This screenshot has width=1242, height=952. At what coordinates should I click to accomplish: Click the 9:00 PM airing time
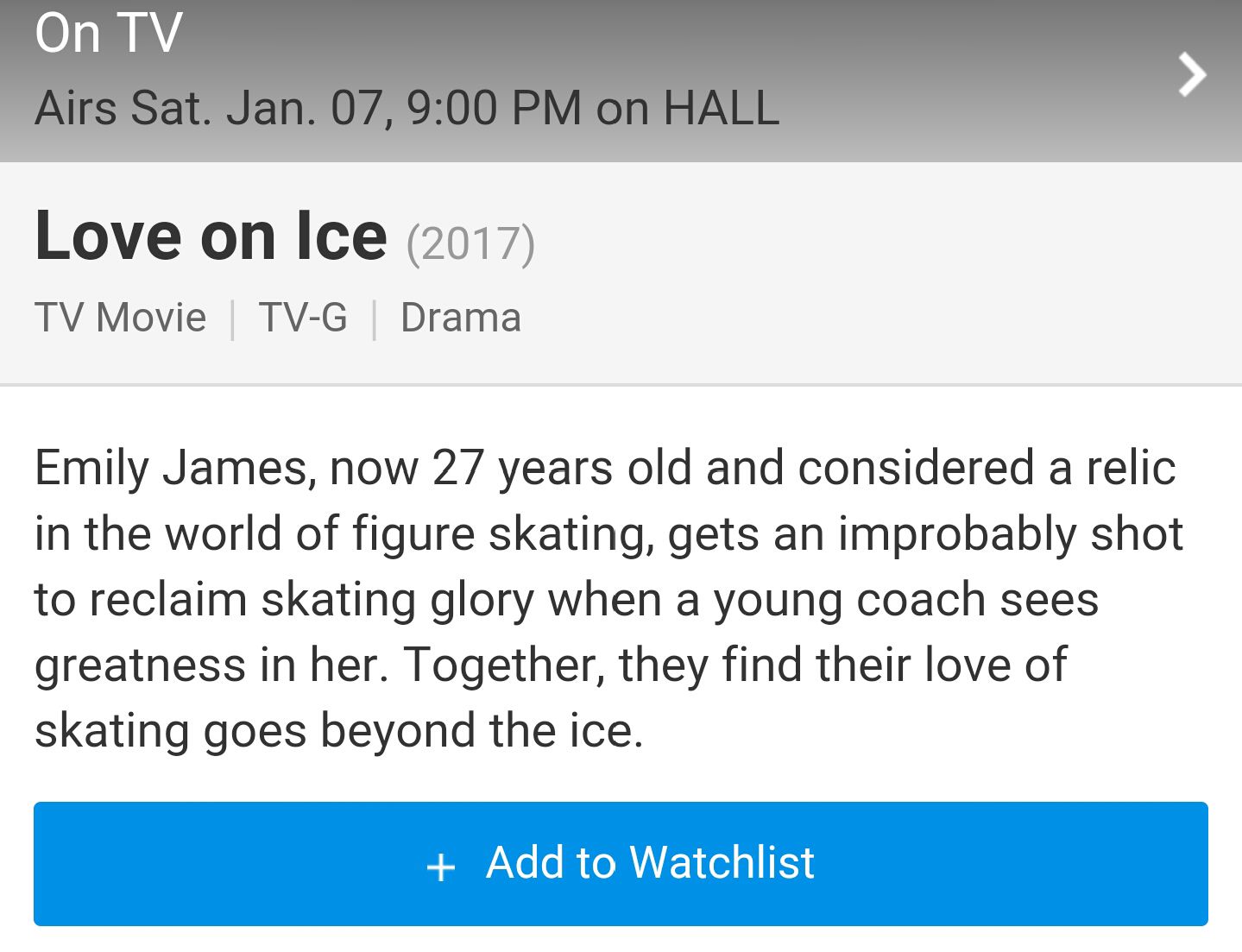(495, 109)
